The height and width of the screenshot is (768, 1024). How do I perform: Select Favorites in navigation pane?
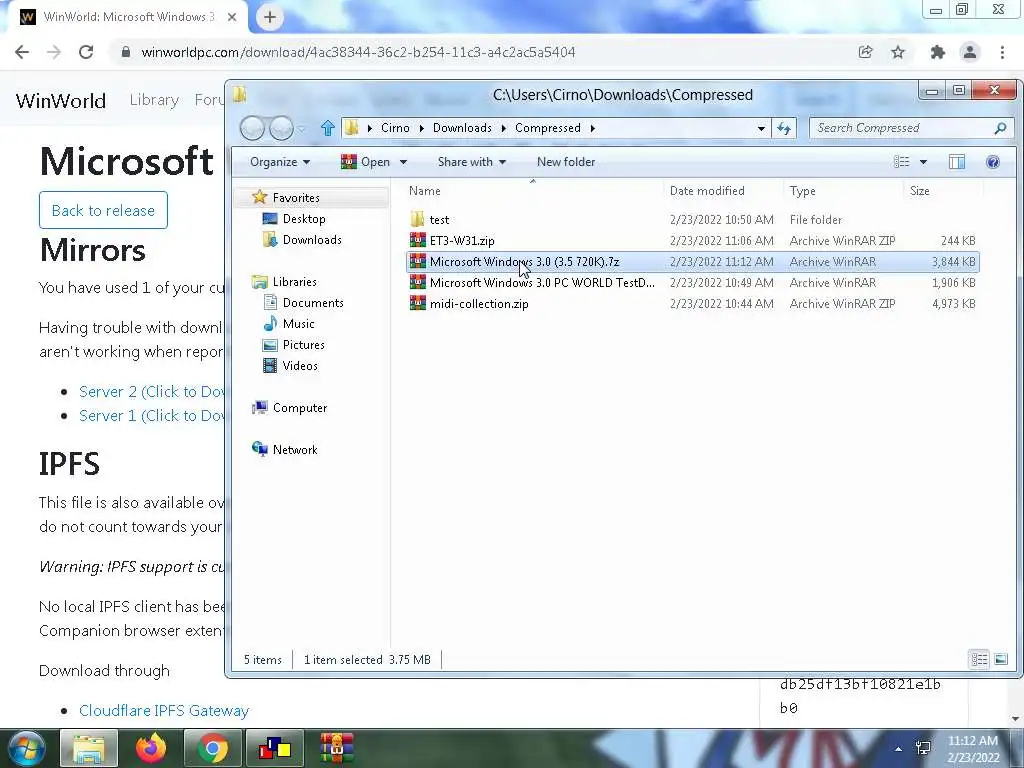click(x=296, y=197)
